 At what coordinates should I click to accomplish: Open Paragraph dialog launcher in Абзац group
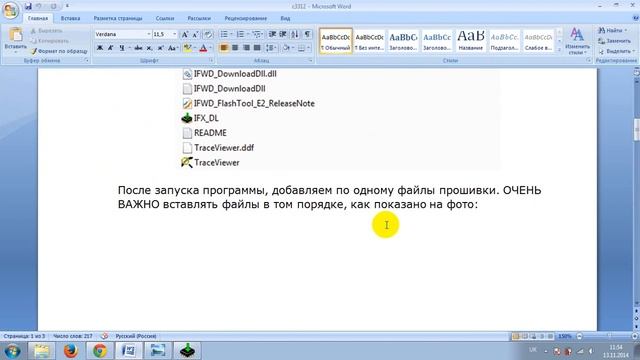pos(311,60)
